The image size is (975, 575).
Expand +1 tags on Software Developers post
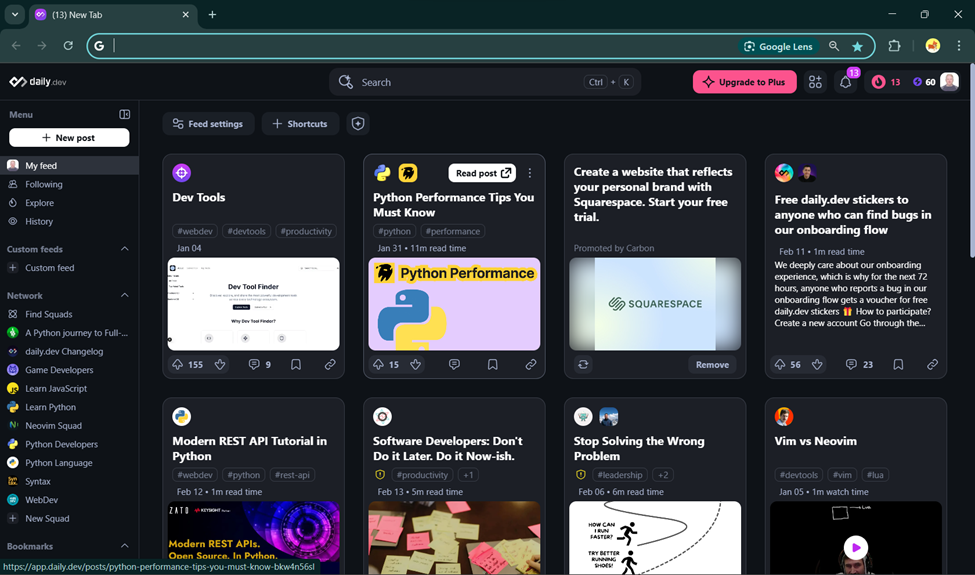468,475
